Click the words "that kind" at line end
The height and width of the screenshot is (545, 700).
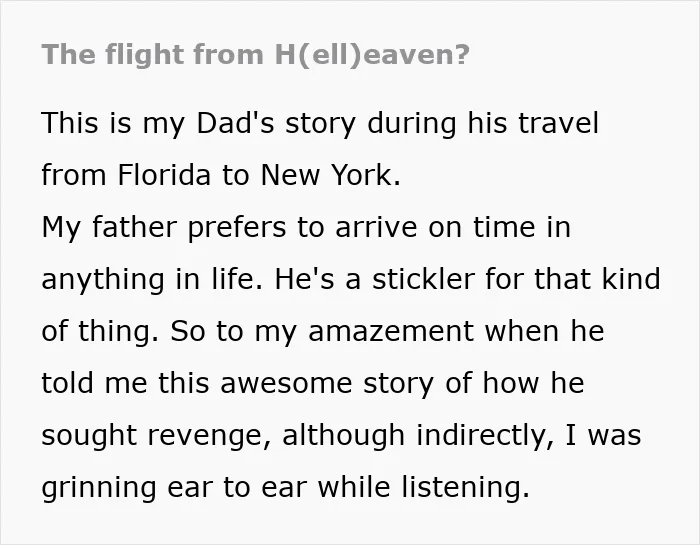coord(597,279)
